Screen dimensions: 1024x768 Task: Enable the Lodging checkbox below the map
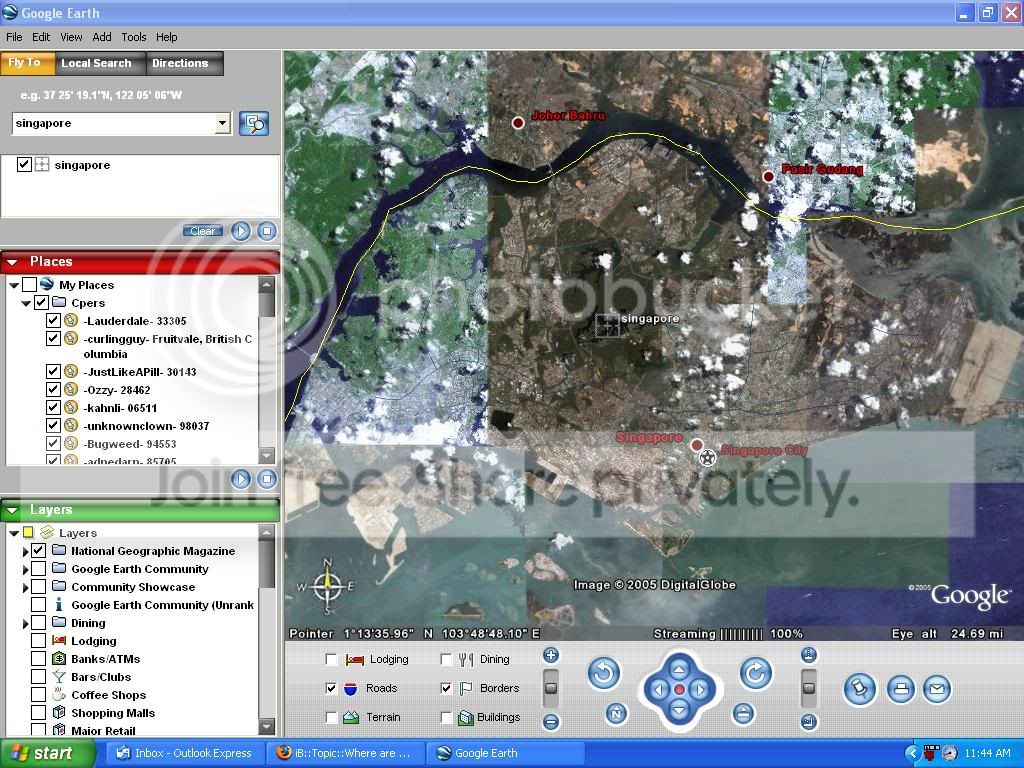(331, 660)
